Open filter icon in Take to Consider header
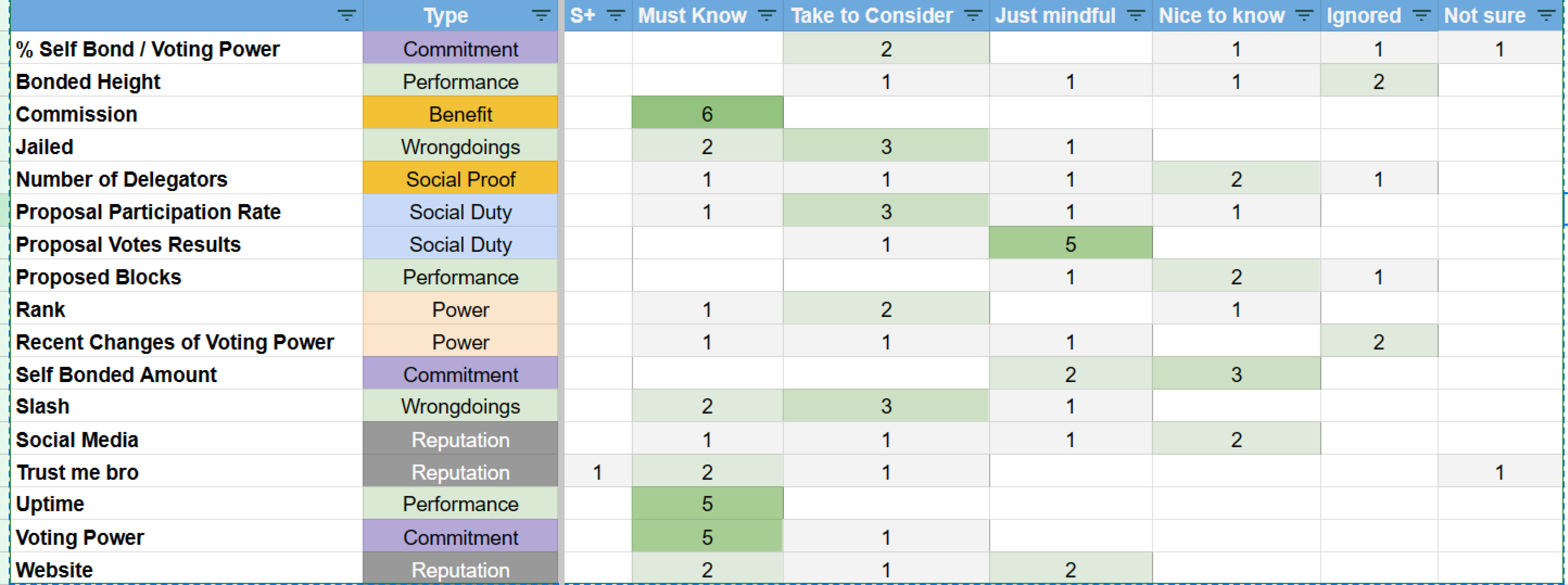This screenshot has height=585, width=1568. point(973,15)
